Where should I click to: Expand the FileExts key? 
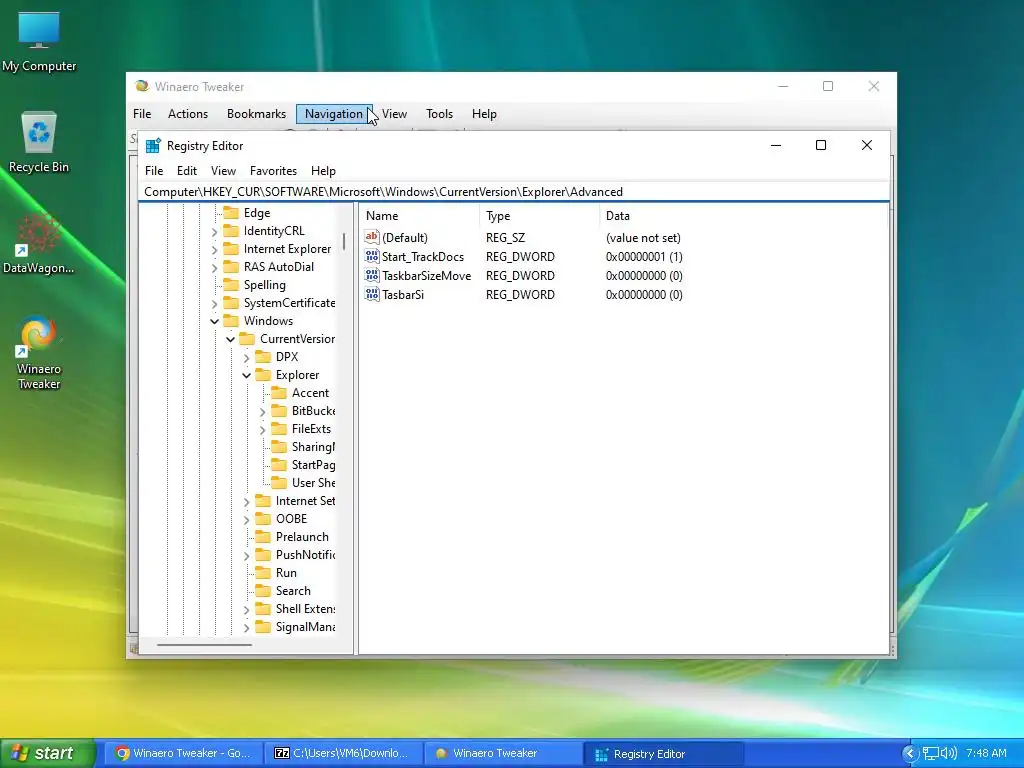(263, 429)
